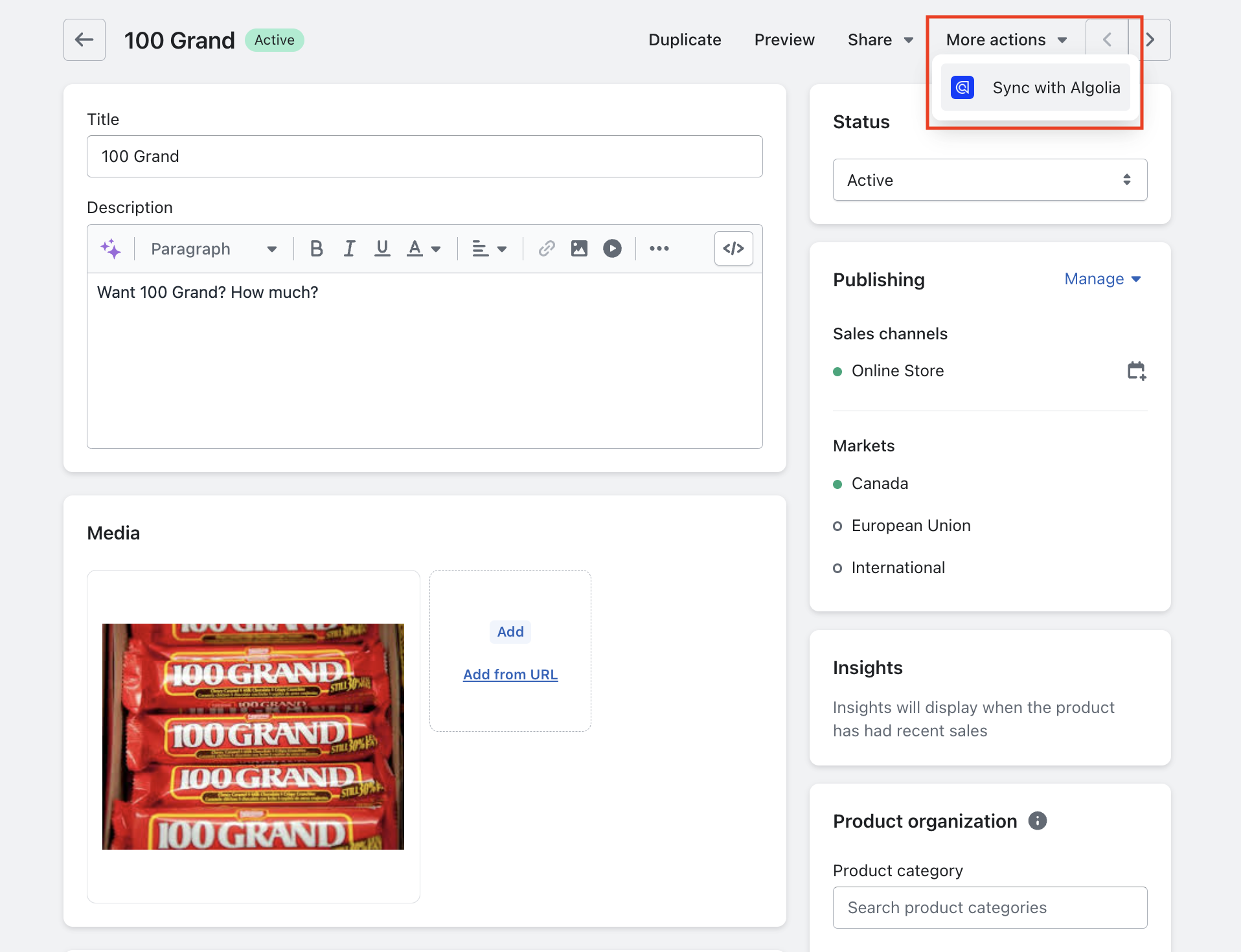Expand the Publishing Manage menu
The height and width of the screenshot is (952, 1241).
point(1103,279)
